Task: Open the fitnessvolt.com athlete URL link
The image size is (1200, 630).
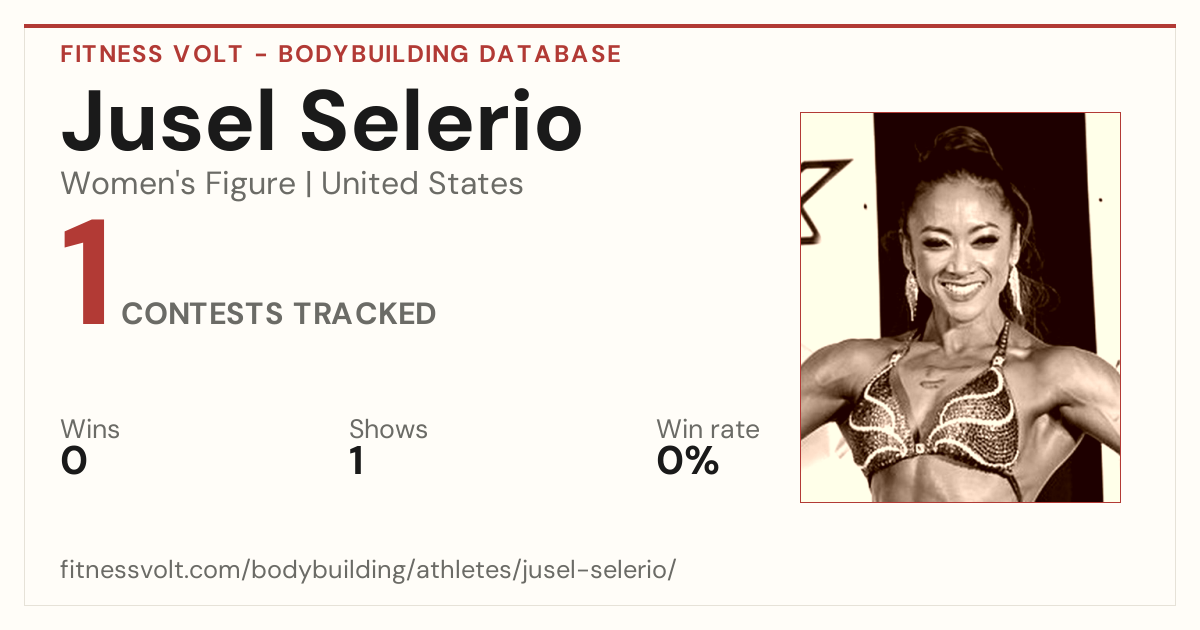Action: tap(369, 570)
